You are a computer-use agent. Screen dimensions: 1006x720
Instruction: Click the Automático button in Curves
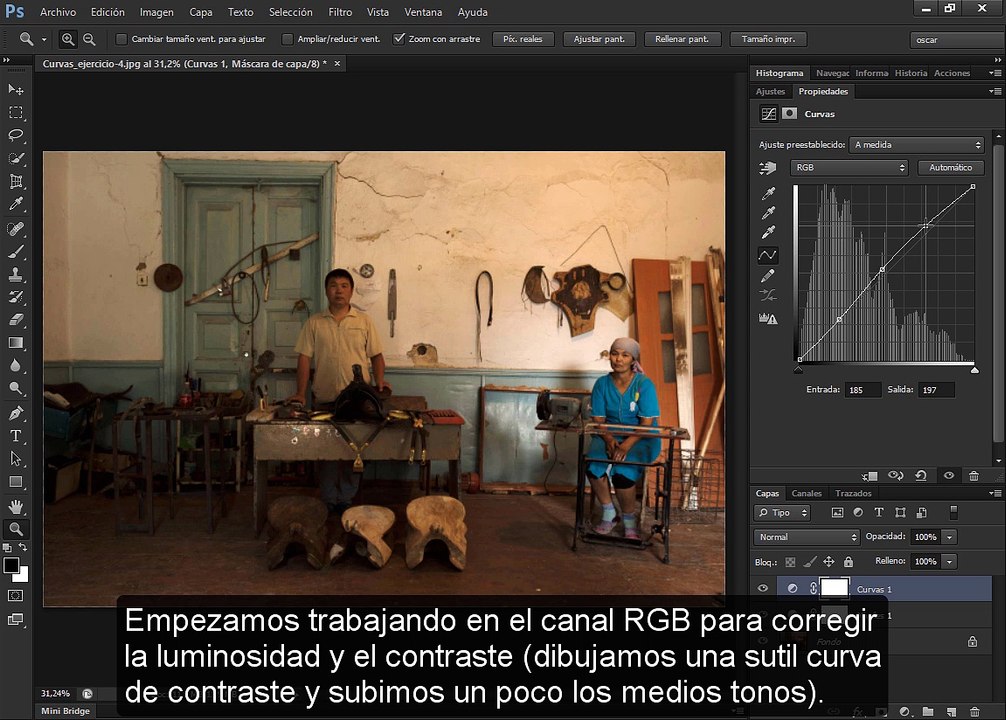click(x=951, y=167)
